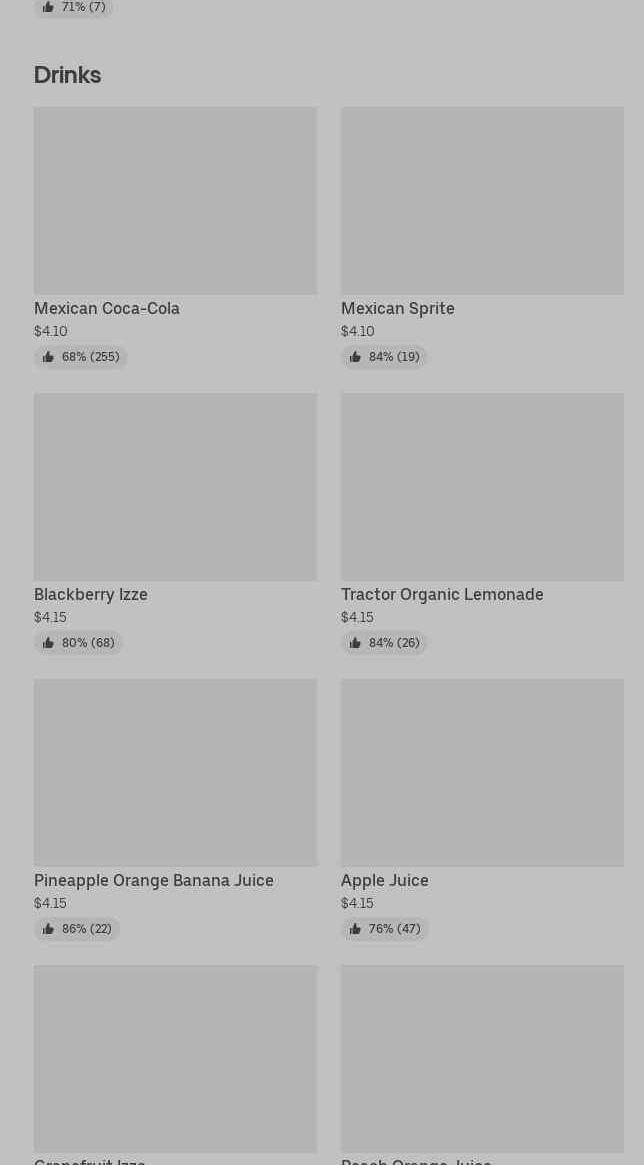The width and height of the screenshot is (644, 1165).
Task: Open Tractor Organic Lemonade image
Action: 482,486
